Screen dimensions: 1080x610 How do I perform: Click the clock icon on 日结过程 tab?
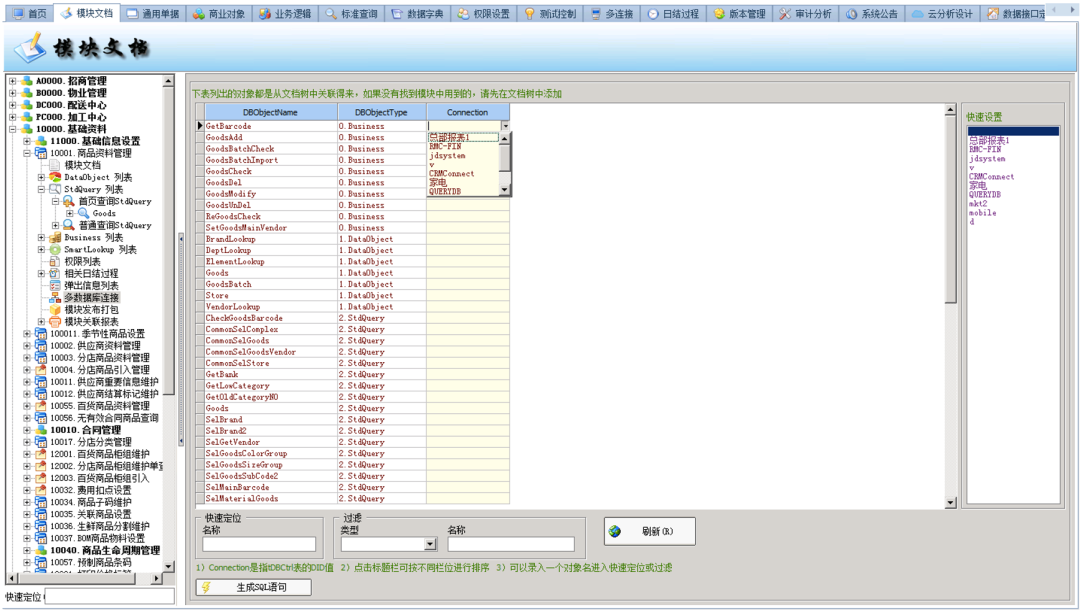point(653,14)
